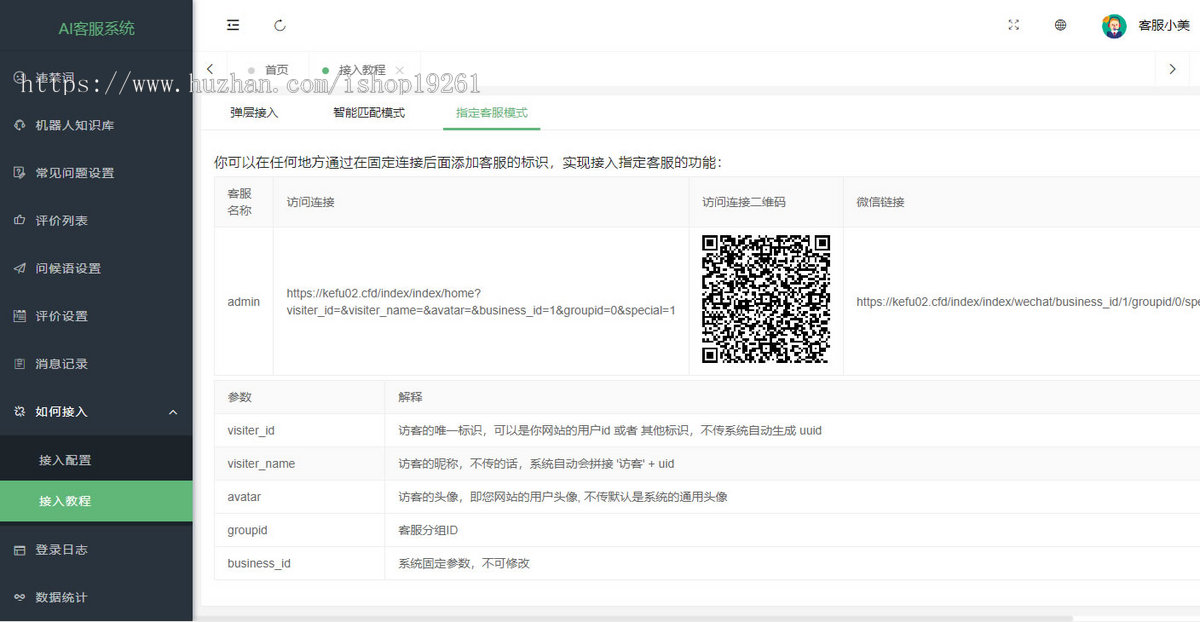1200x622 pixels.
Task: Click the 评价列表 thumbs-up icon
Action: tap(19, 220)
